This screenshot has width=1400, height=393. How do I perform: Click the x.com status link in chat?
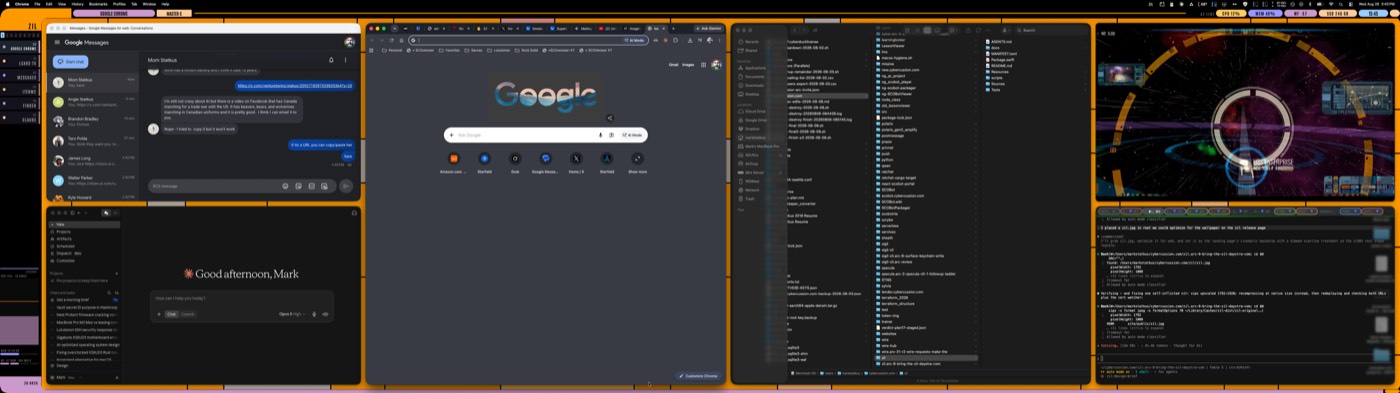coord(294,86)
